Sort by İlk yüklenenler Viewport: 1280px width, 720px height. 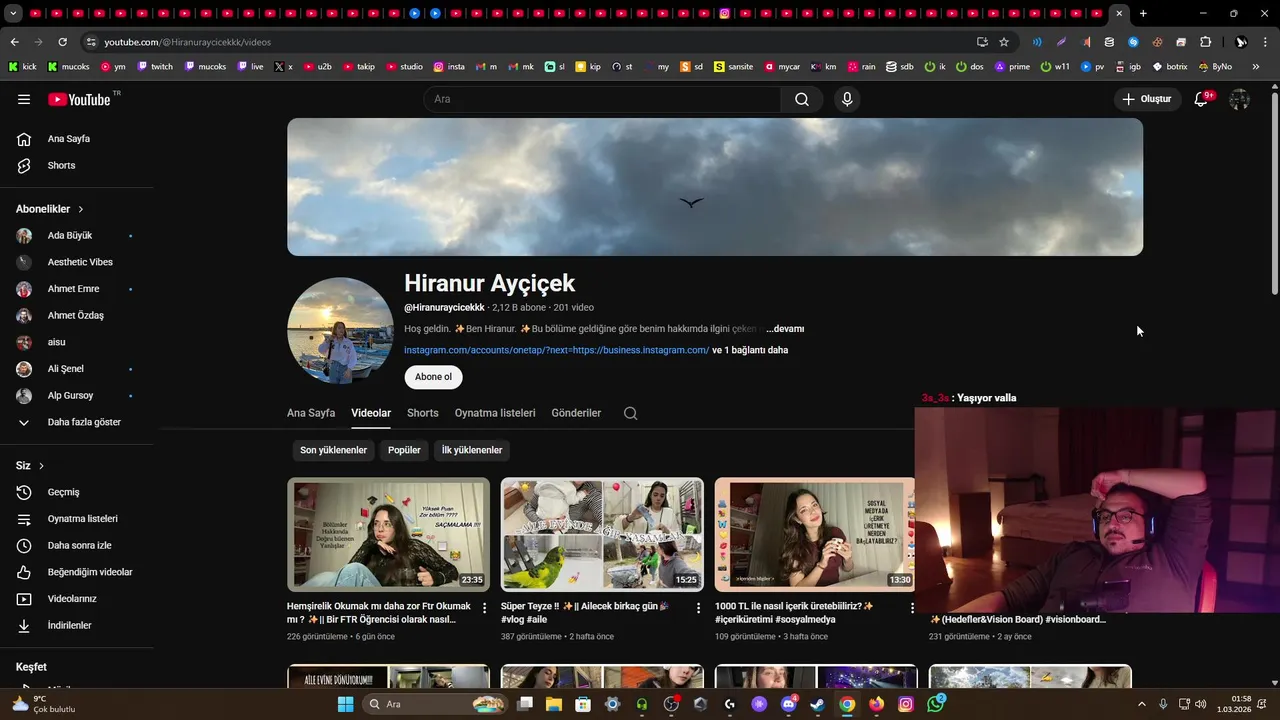[472, 450]
